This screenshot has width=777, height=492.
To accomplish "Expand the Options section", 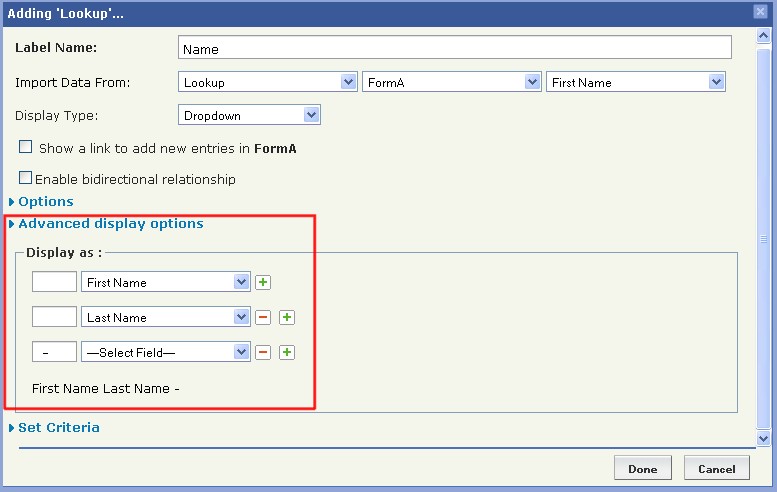I will coord(46,202).
